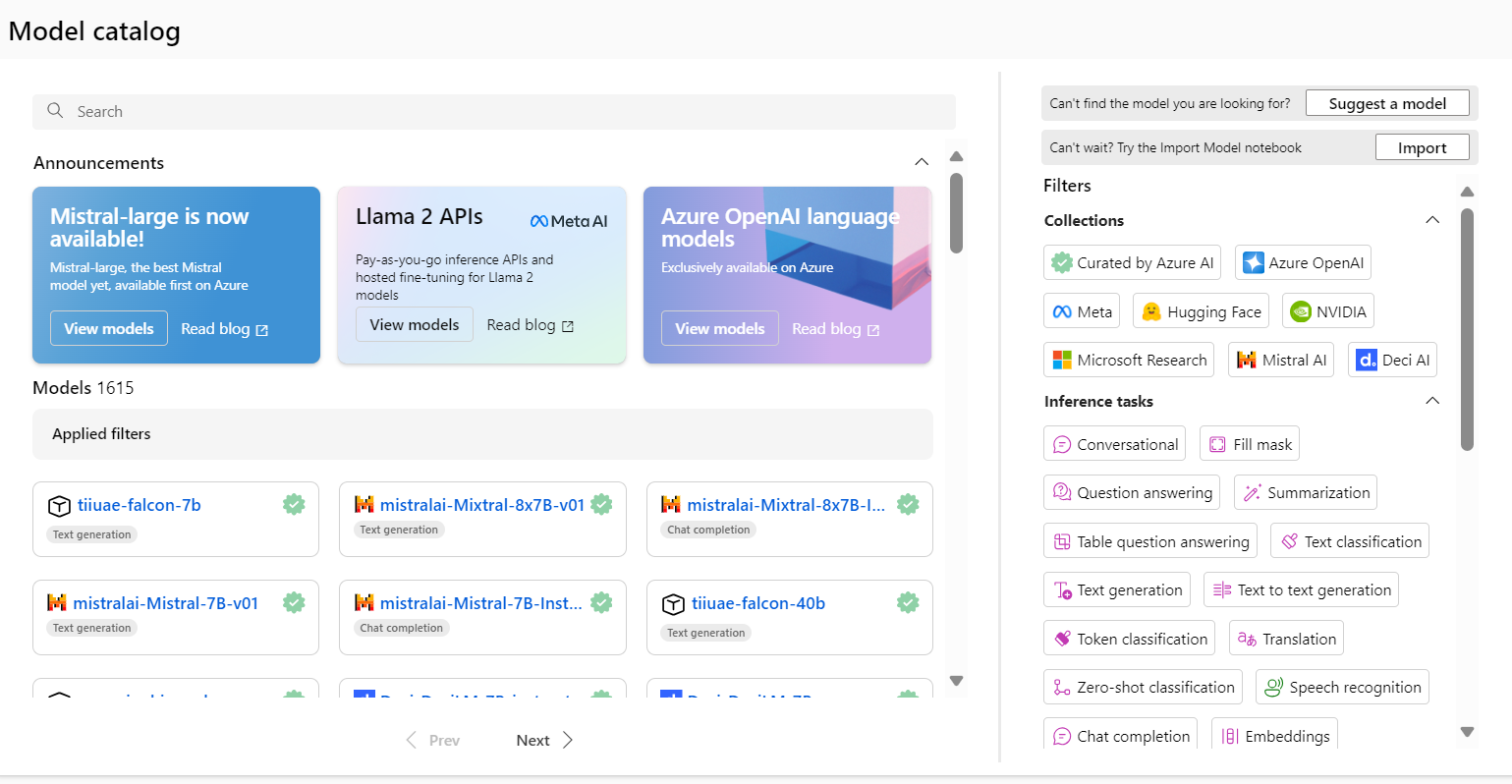Image resolution: width=1512 pixels, height=784 pixels.
Task: Click the Text generation icon
Action: click(x=1062, y=589)
